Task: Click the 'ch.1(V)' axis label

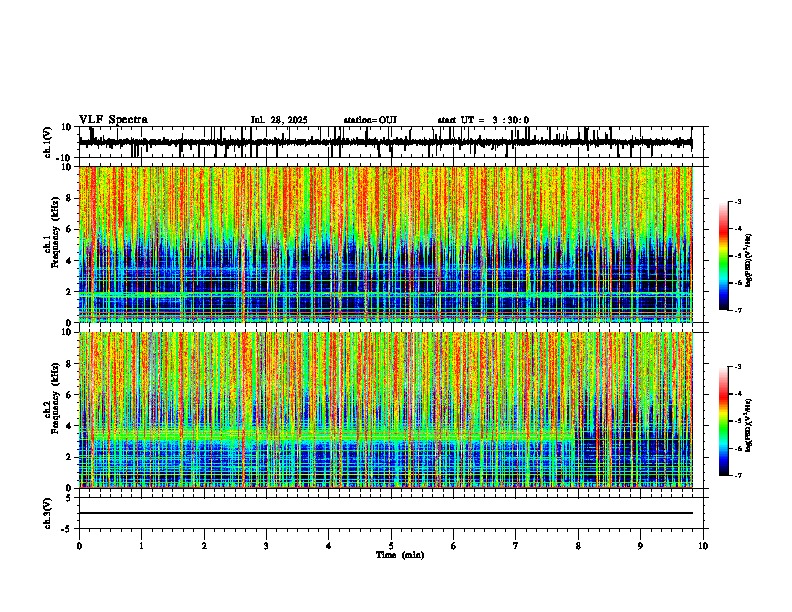Action: tap(48, 142)
